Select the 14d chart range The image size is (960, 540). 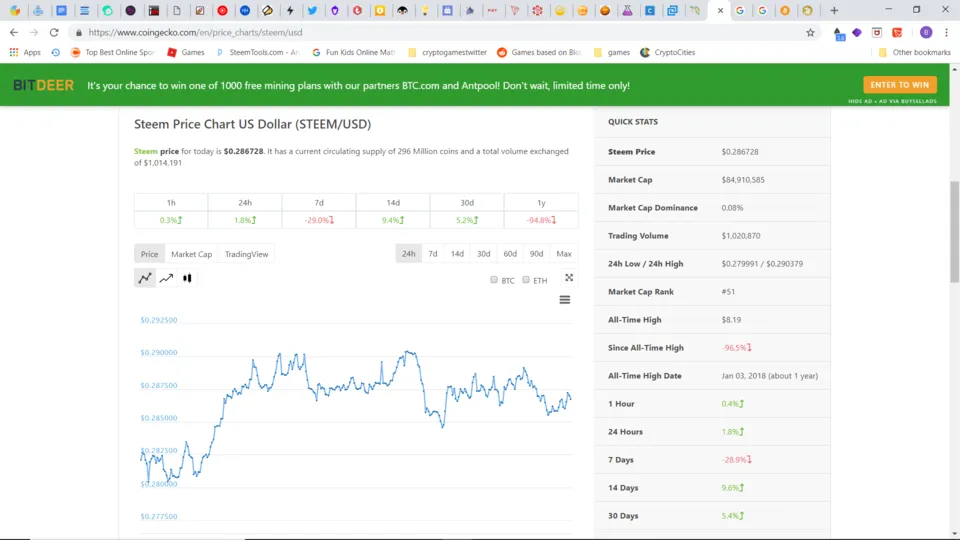(x=457, y=253)
